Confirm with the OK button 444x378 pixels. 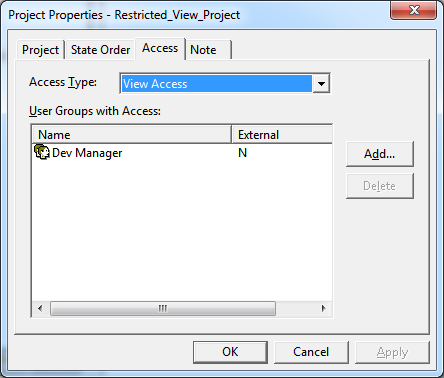click(x=230, y=352)
